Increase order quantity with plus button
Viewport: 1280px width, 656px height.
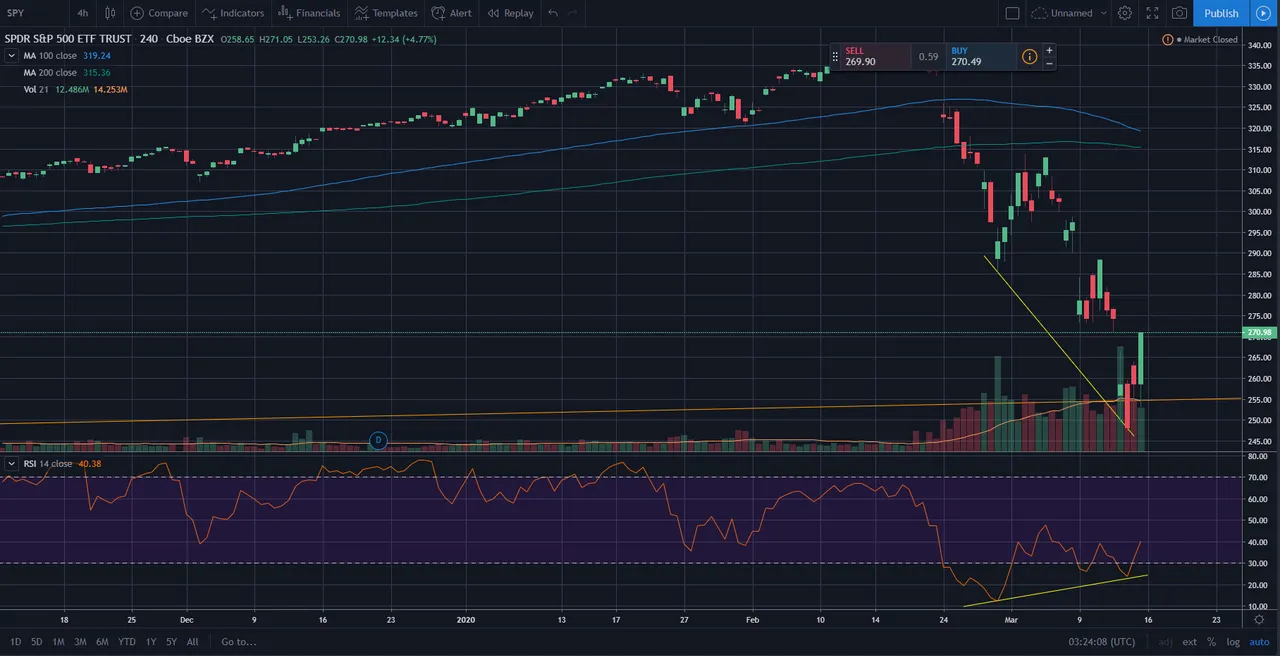click(1049, 50)
